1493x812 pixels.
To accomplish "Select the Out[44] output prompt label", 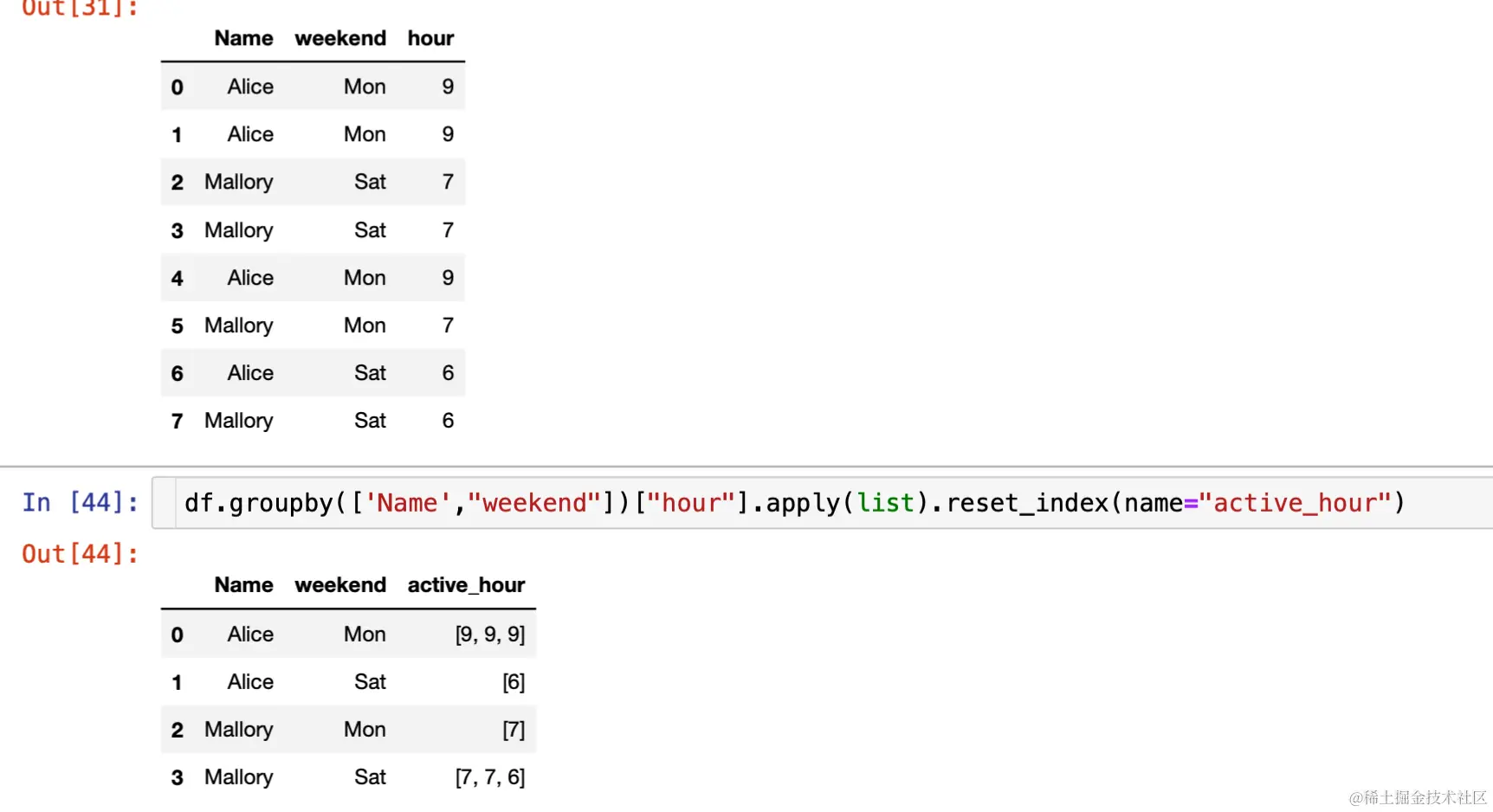I will (80, 554).
